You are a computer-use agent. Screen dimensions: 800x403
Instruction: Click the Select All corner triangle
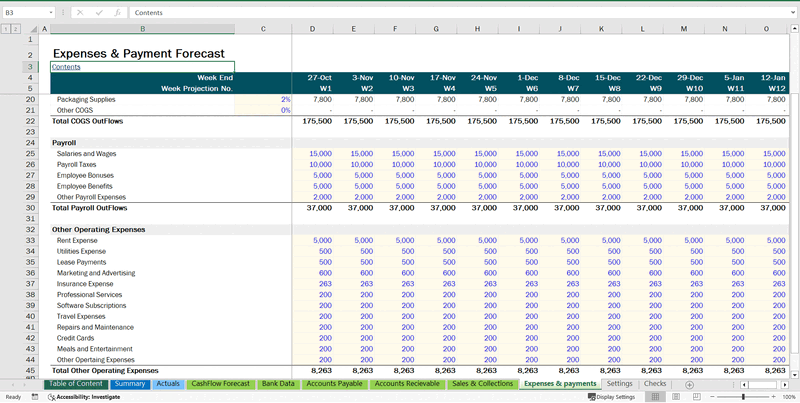pyautogui.click(x=37, y=29)
